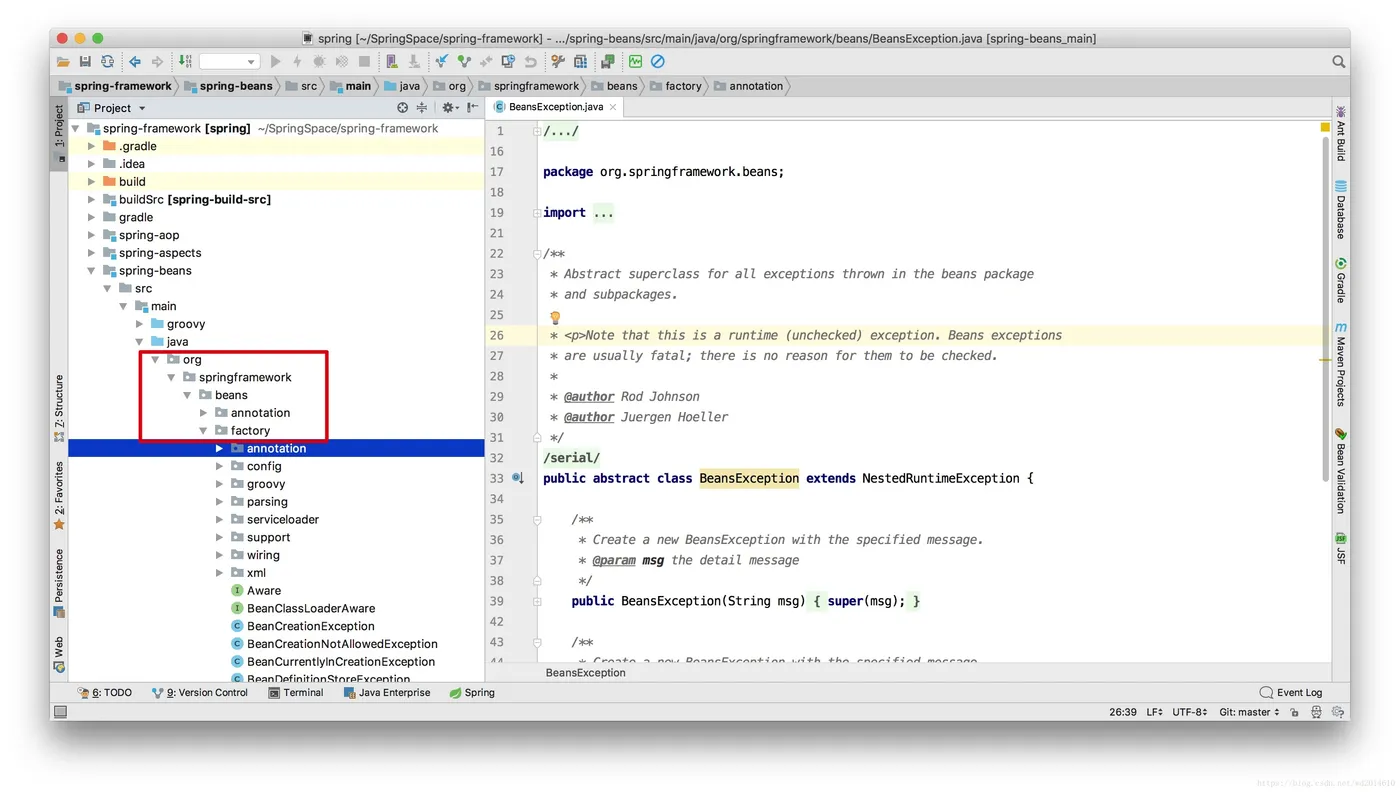Toggle the Web side tool tab
This screenshot has width=1400, height=792.
[x=59, y=653]
